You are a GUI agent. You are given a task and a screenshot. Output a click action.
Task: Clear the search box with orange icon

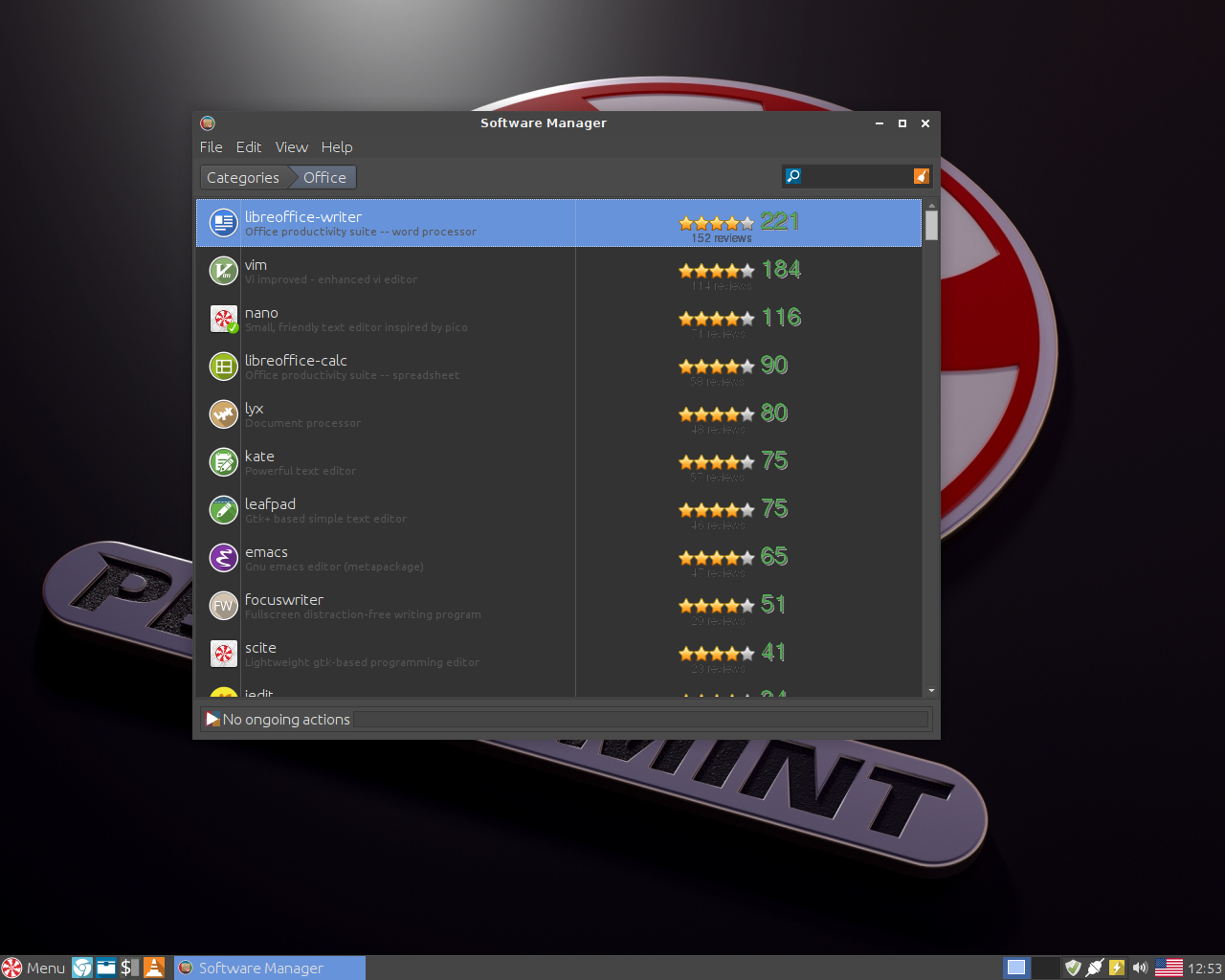(921, 176)
